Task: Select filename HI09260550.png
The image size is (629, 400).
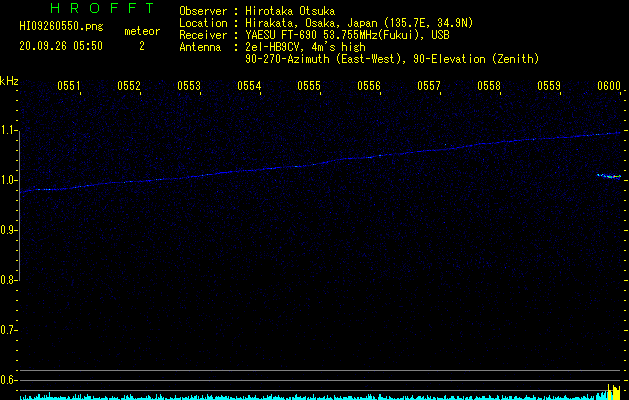Action: pos(61,27)
